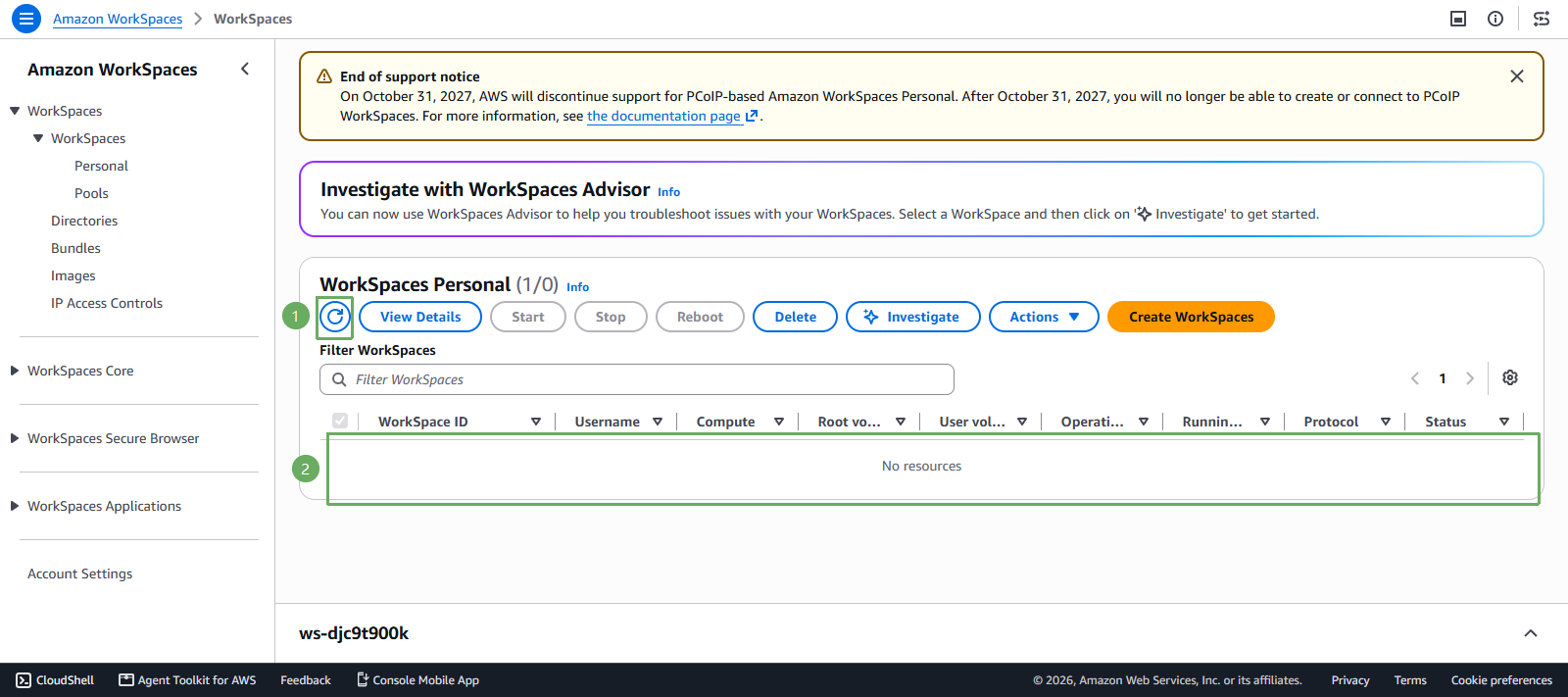Sort by Username column arrow
This screenshot has width=1568, height=697.
click(658, 422)
